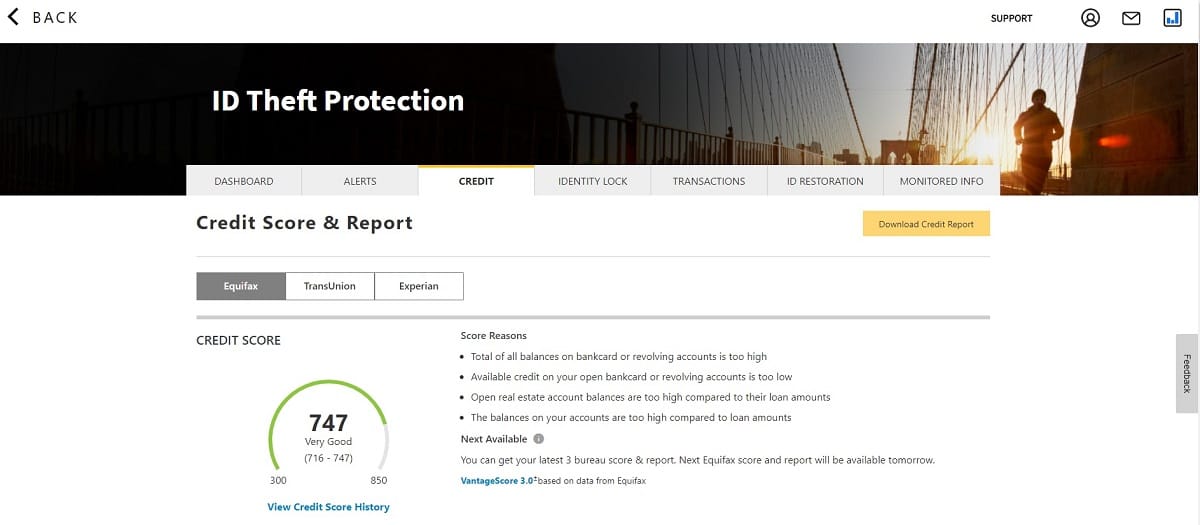Click the back arrow icon
The height and width of the screenshot is (525, 1200).
click(13, 17)
